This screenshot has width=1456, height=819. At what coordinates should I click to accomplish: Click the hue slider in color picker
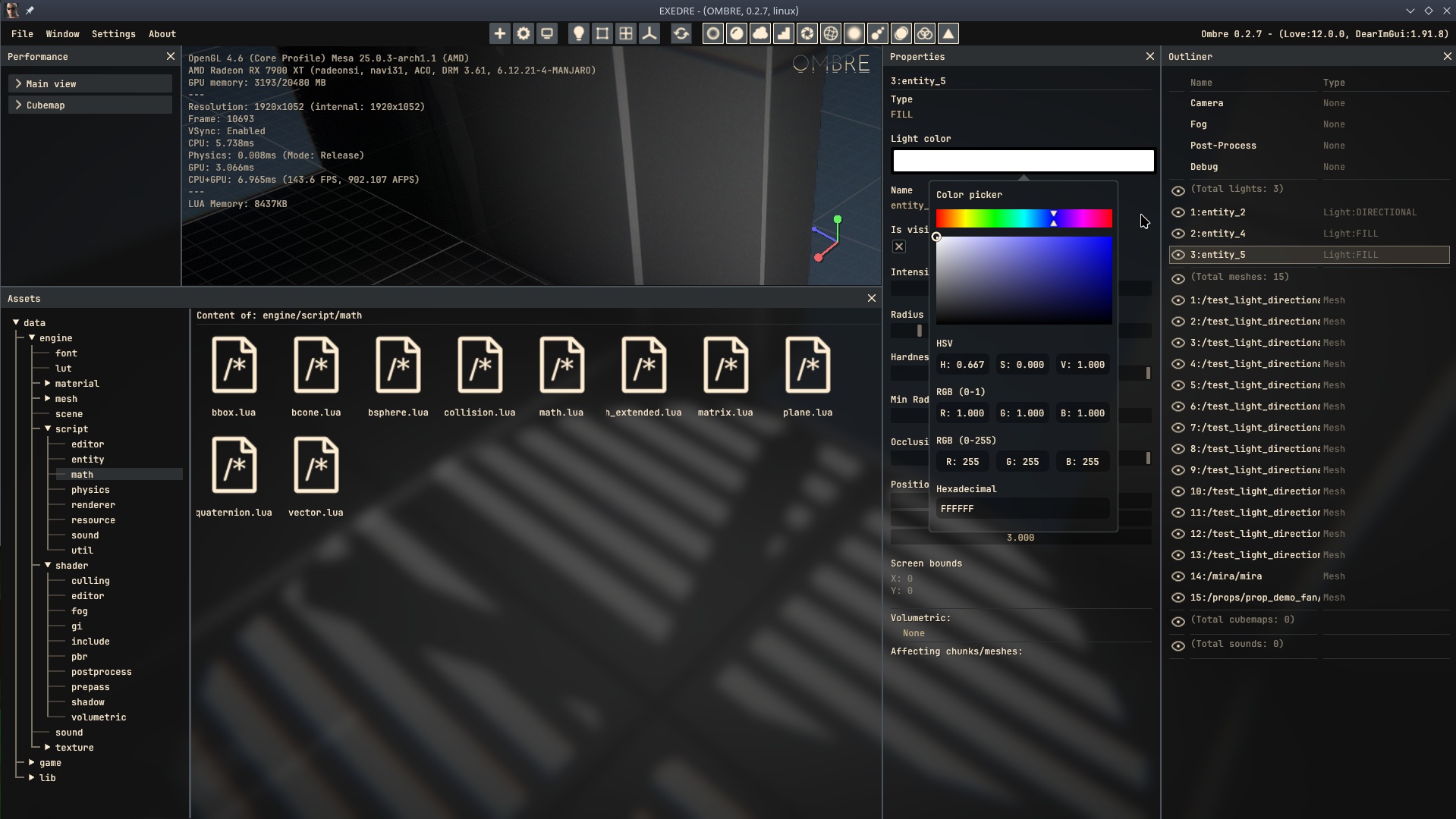pos(1024,219)
